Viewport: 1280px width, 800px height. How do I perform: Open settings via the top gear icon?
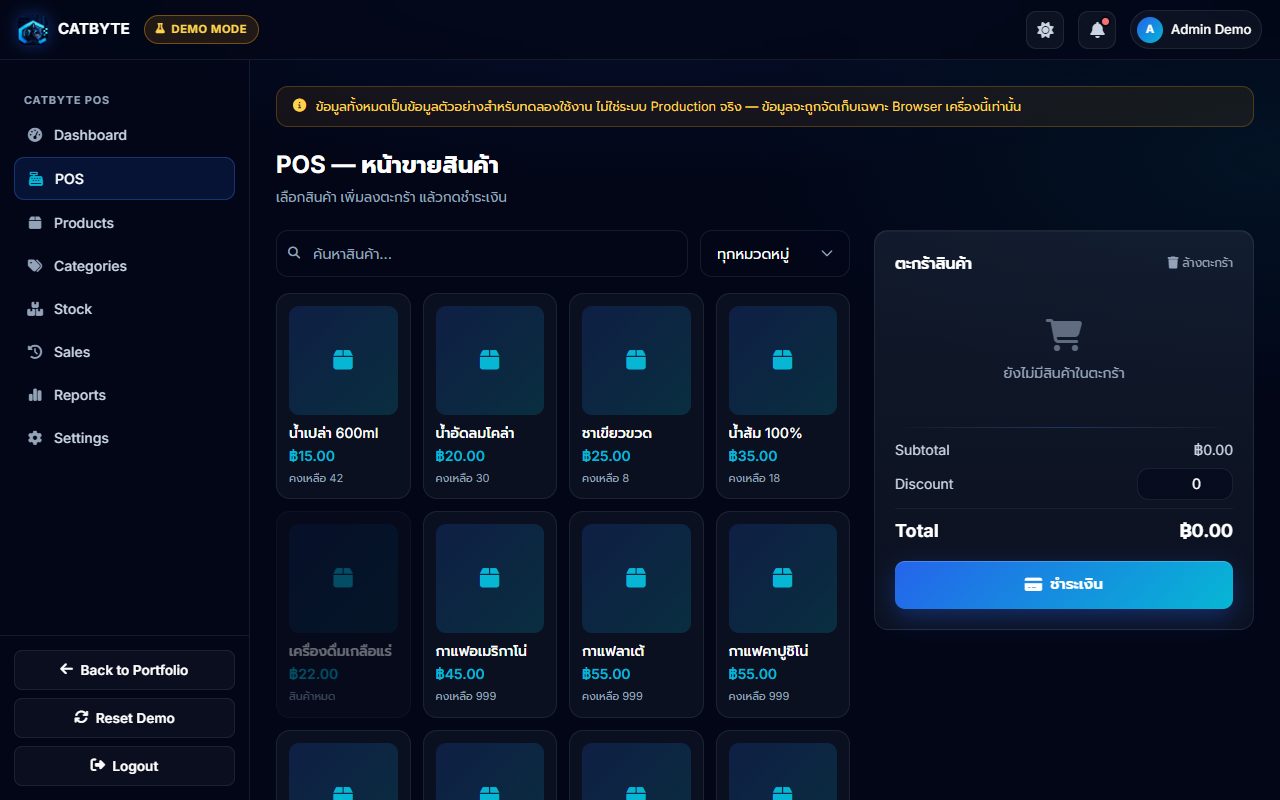(1045, 30)
